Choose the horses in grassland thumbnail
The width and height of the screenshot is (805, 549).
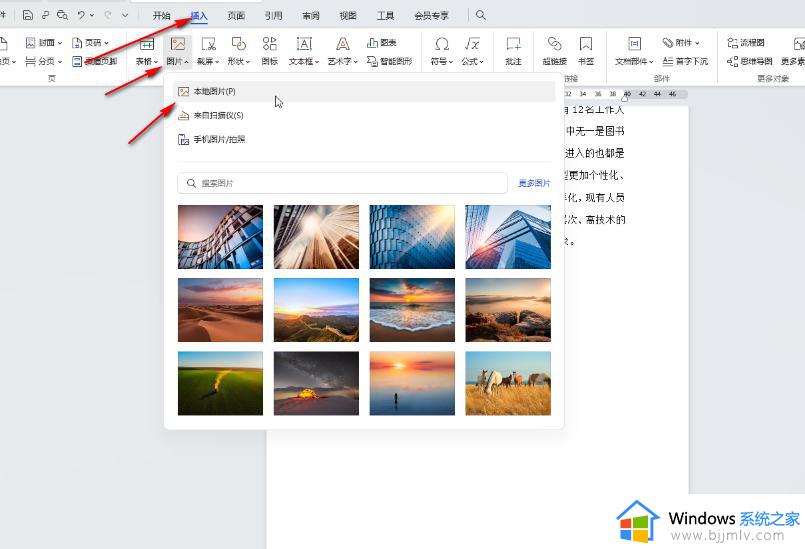click(x=508, y=383)
